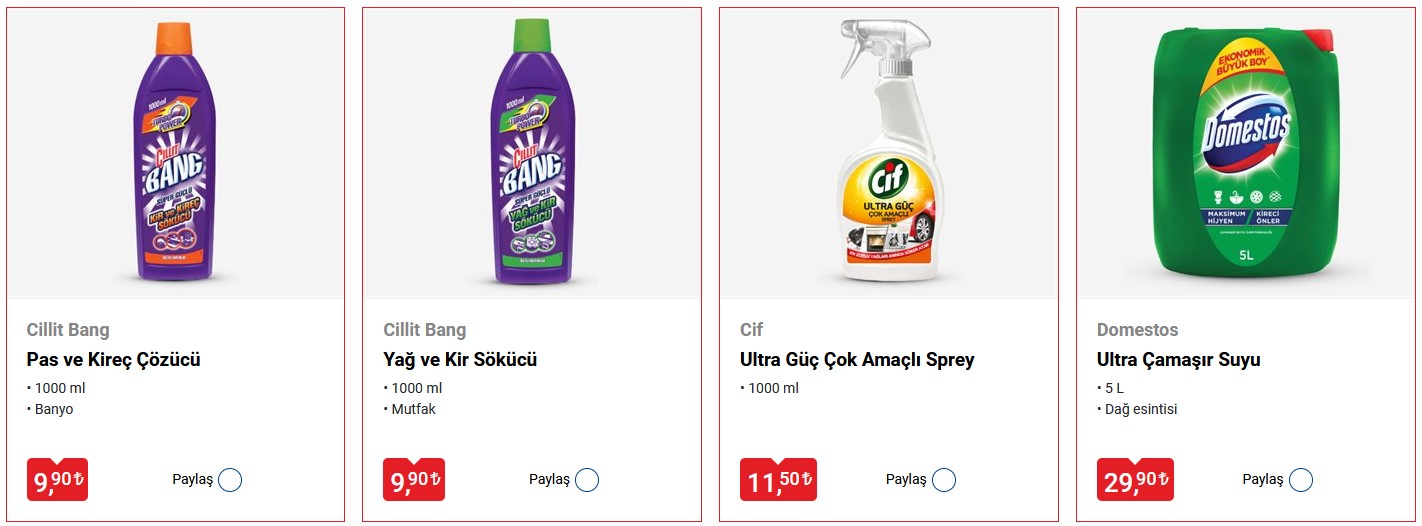Viewport: 1422px width, 526px height.
Task: Click the 9,90 ₺ price on Yağ ve Kir Sökücü
Action: point(414,480)
